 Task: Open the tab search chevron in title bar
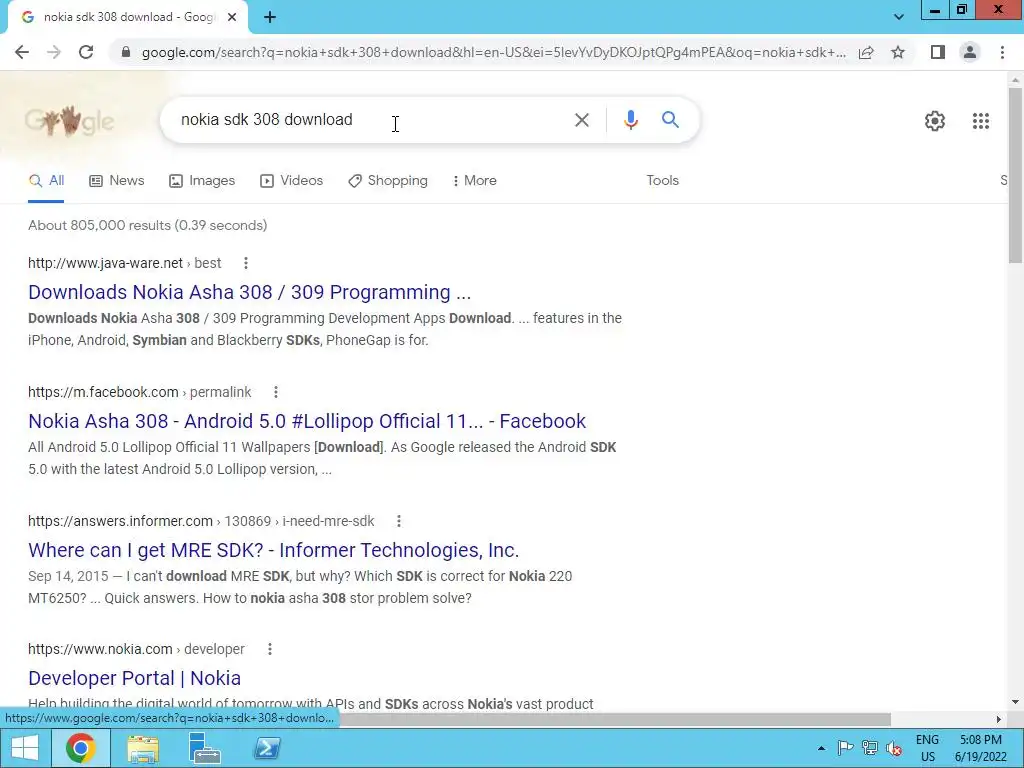899,18
